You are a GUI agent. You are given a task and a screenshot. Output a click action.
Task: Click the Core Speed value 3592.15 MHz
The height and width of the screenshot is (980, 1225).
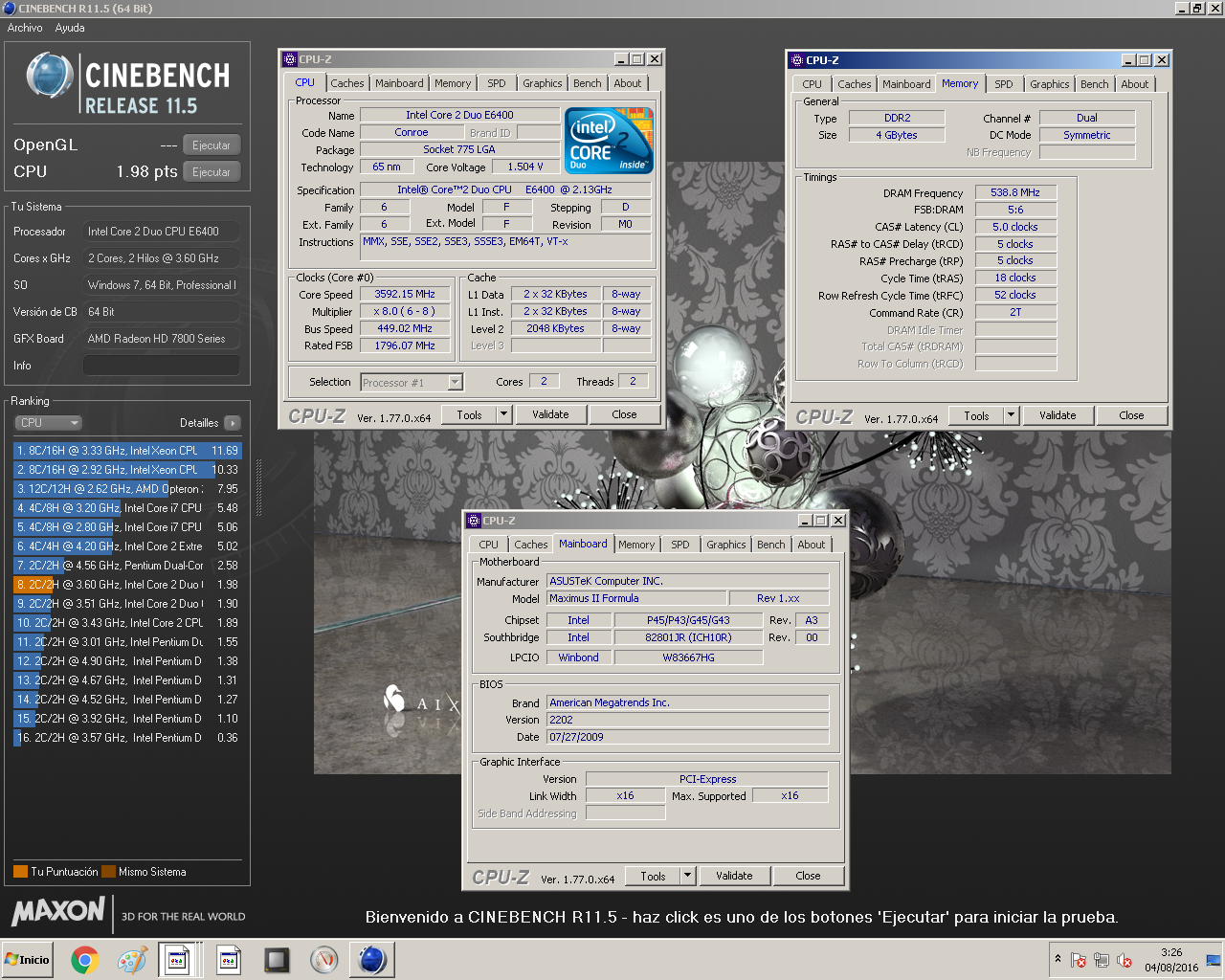pyautogui.click(x=404, y=294)
